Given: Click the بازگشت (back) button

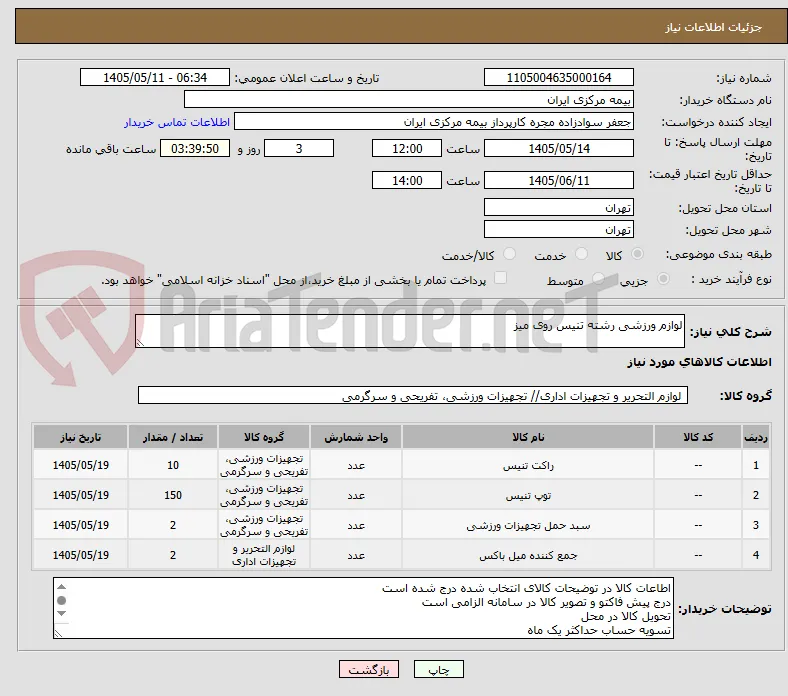Looking at the screenshot, I should pos(369,669).
